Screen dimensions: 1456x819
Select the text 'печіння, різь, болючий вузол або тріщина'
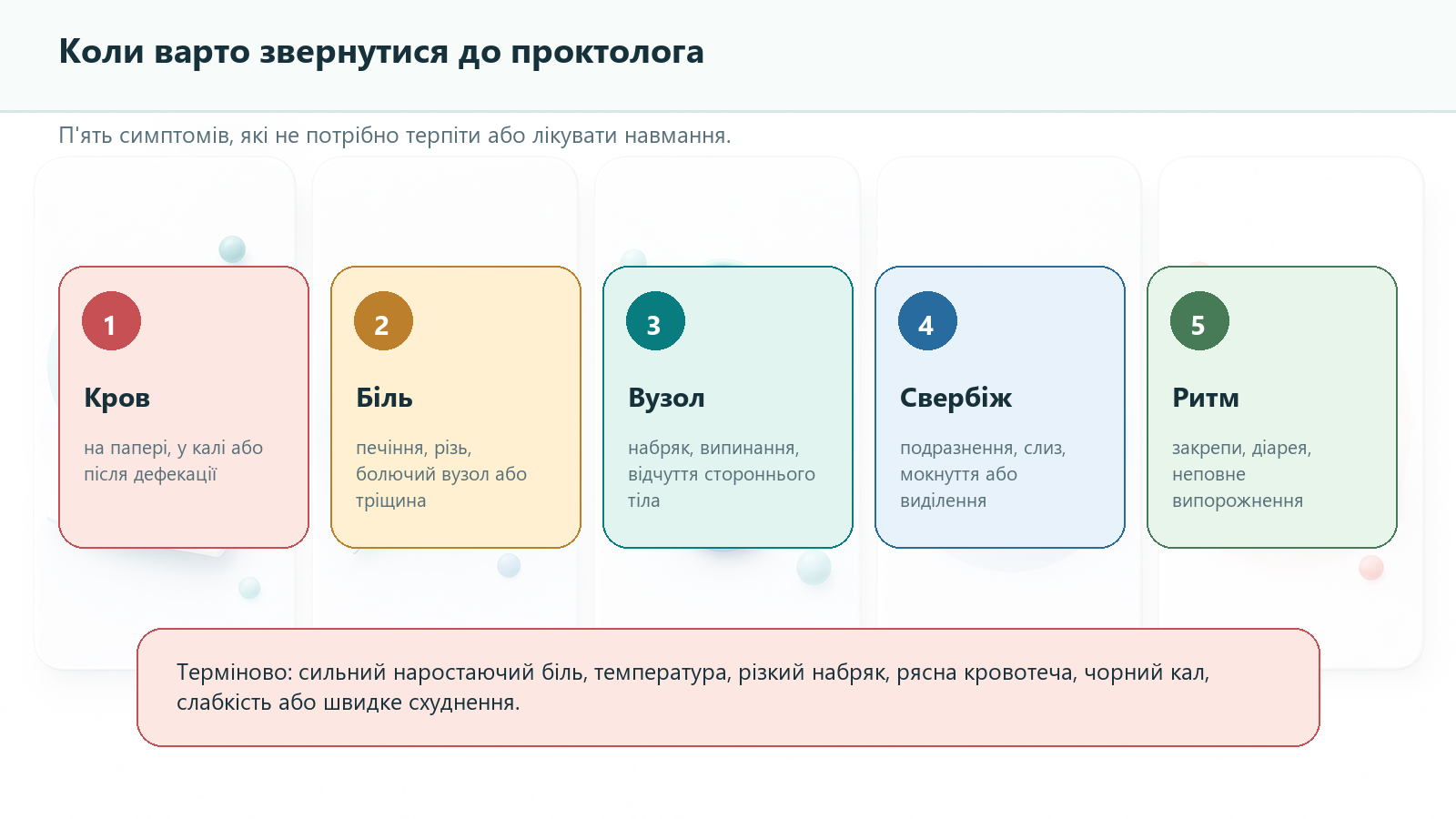click(x=441, y=474)
